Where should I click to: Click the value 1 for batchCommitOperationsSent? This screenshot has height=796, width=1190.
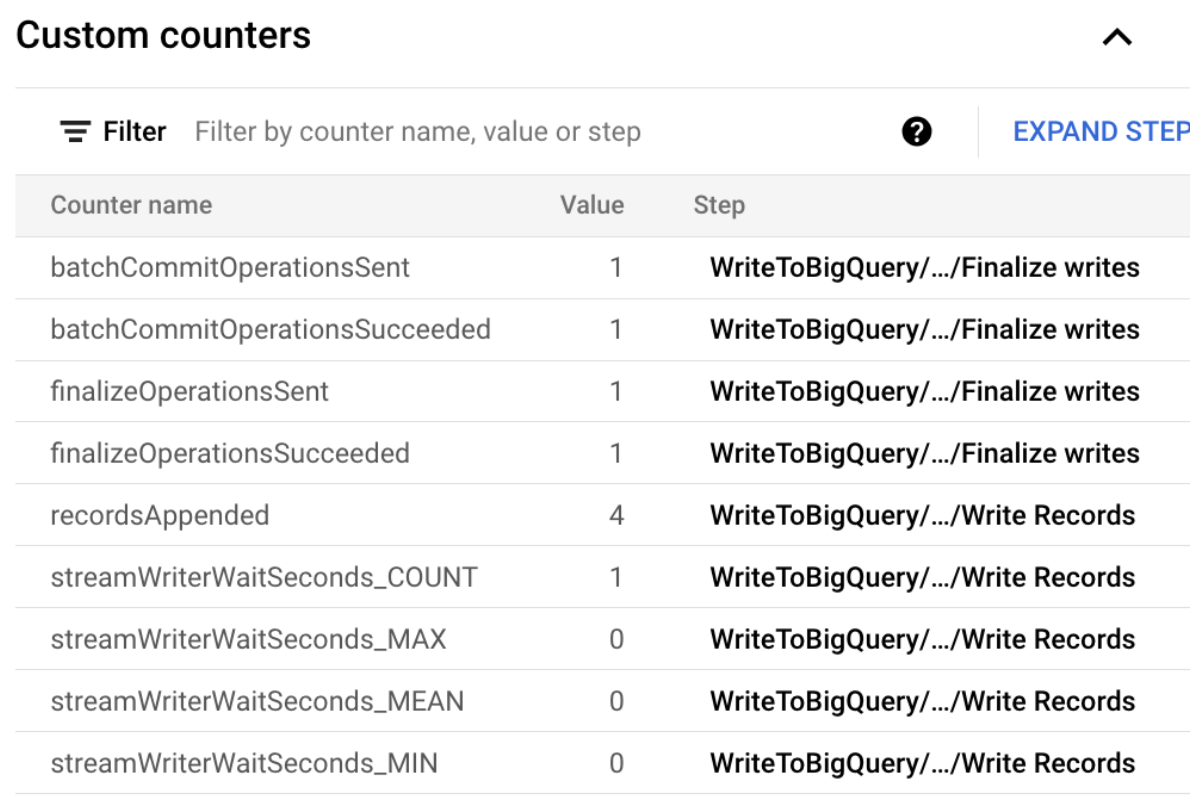[x=616, y=267]
